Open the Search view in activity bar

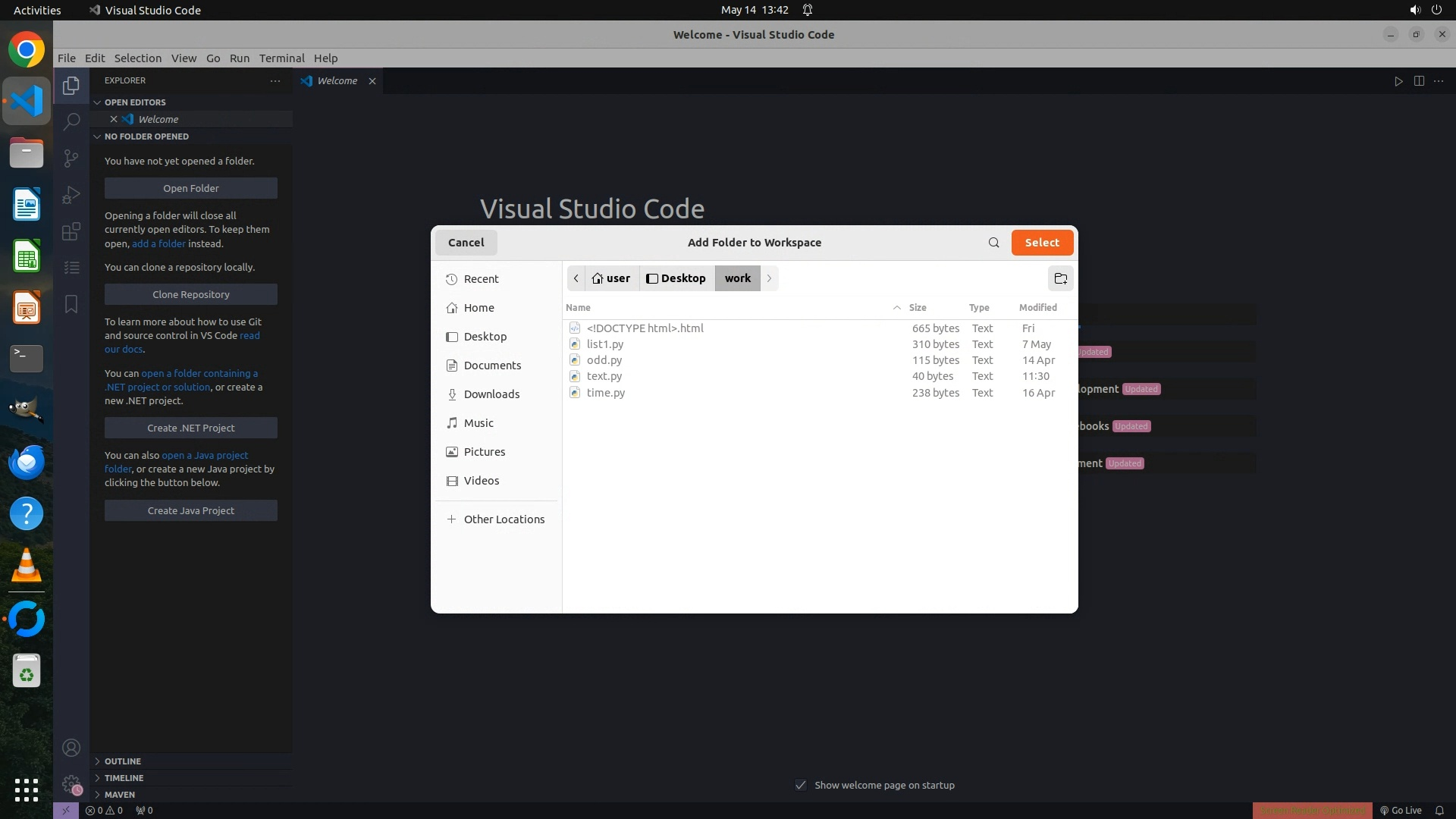(71, 121)
